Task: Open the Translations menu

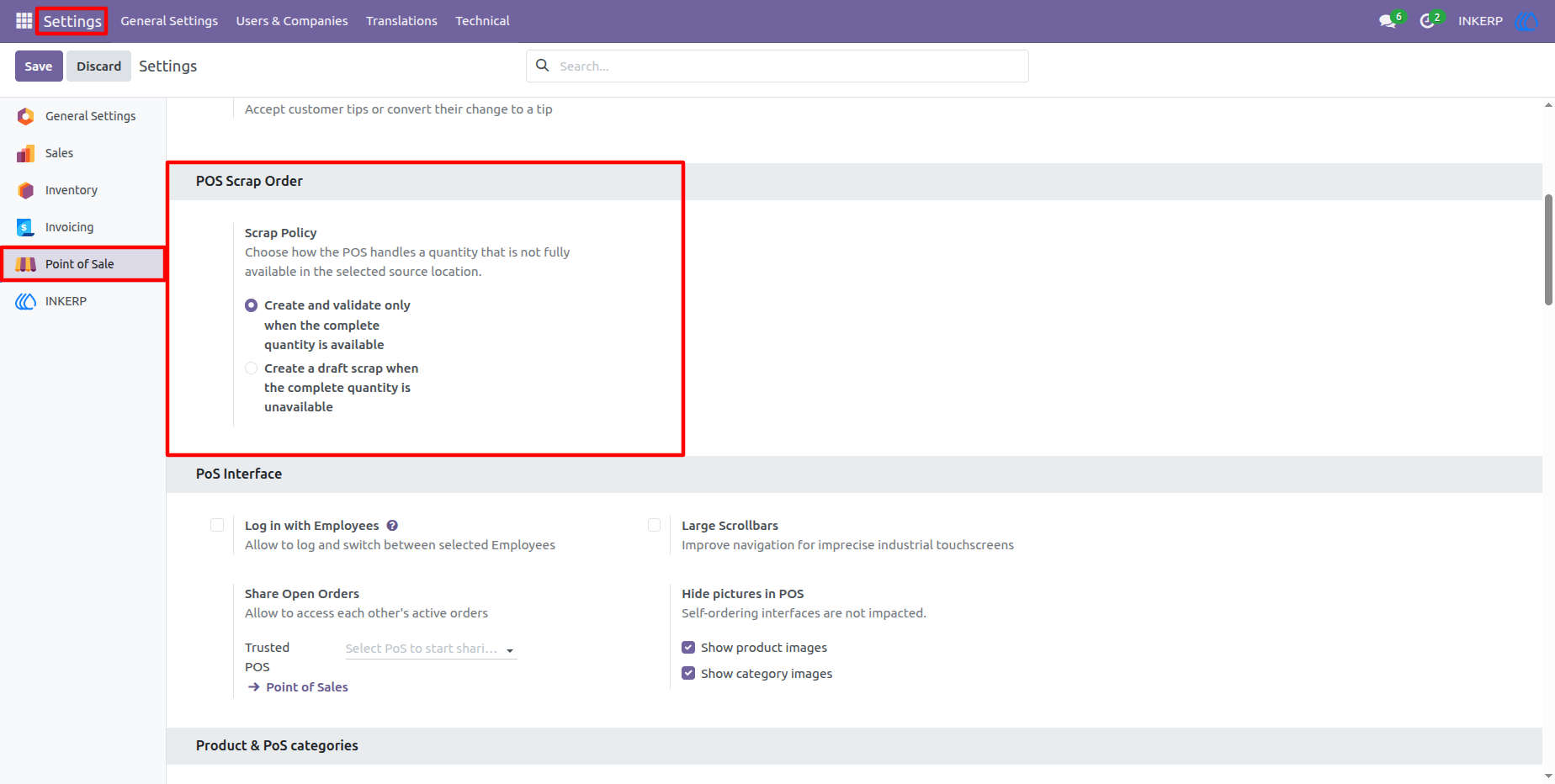Action: 401,21
